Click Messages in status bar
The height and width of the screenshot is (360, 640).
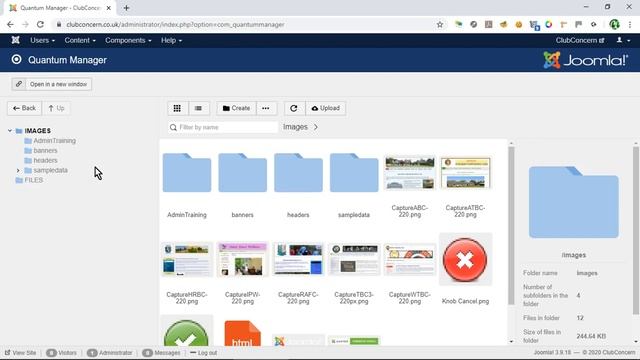tap(161, 353)
